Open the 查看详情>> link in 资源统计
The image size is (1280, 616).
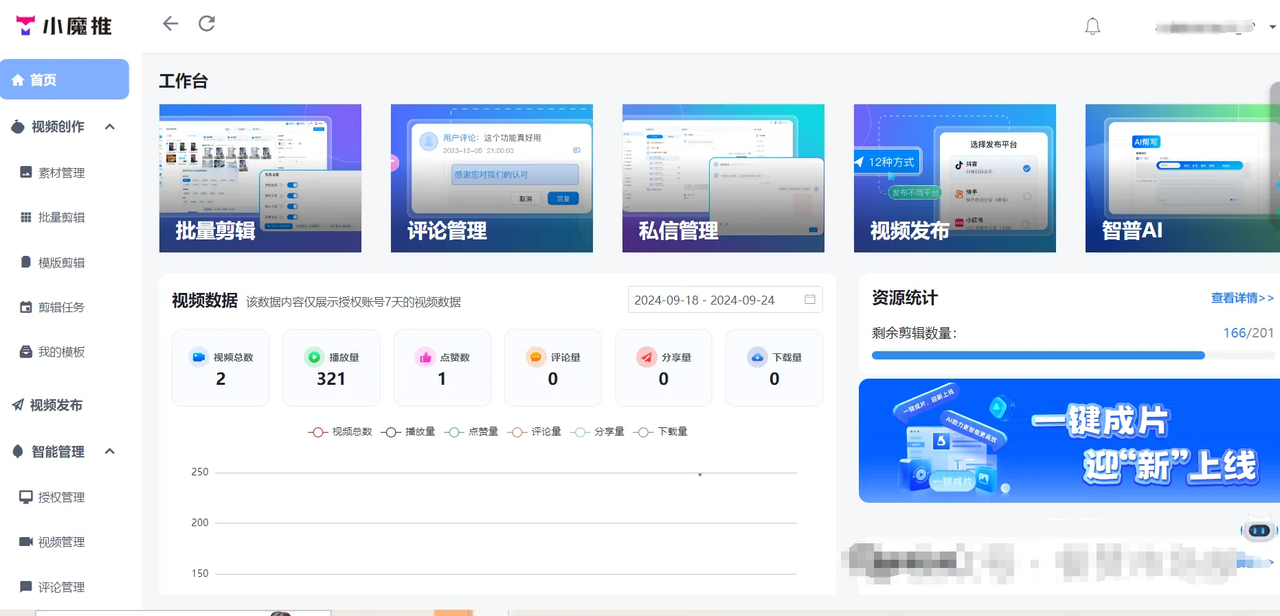point(1243,298)
